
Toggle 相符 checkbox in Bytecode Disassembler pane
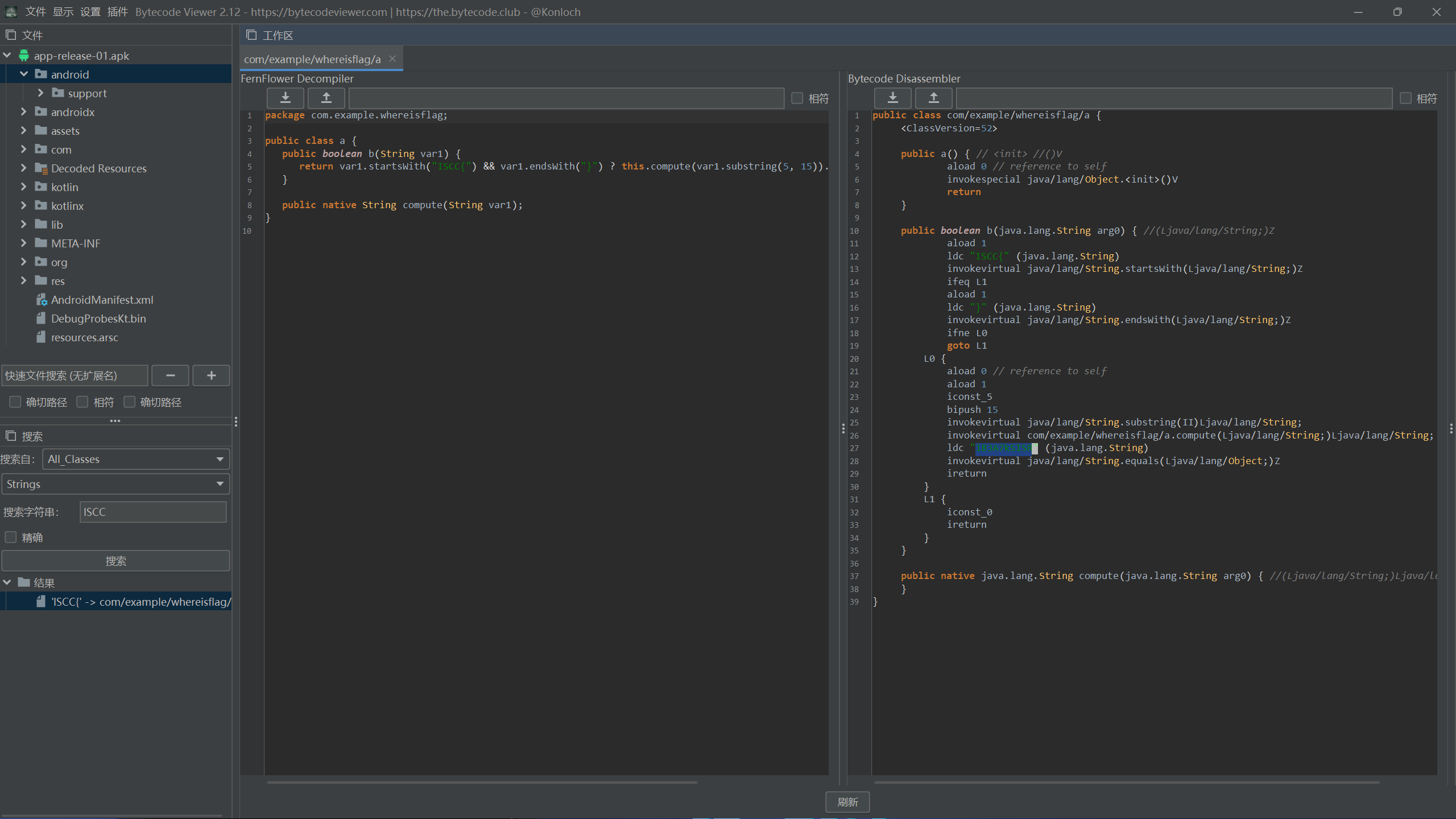[x=1405, y=98]
